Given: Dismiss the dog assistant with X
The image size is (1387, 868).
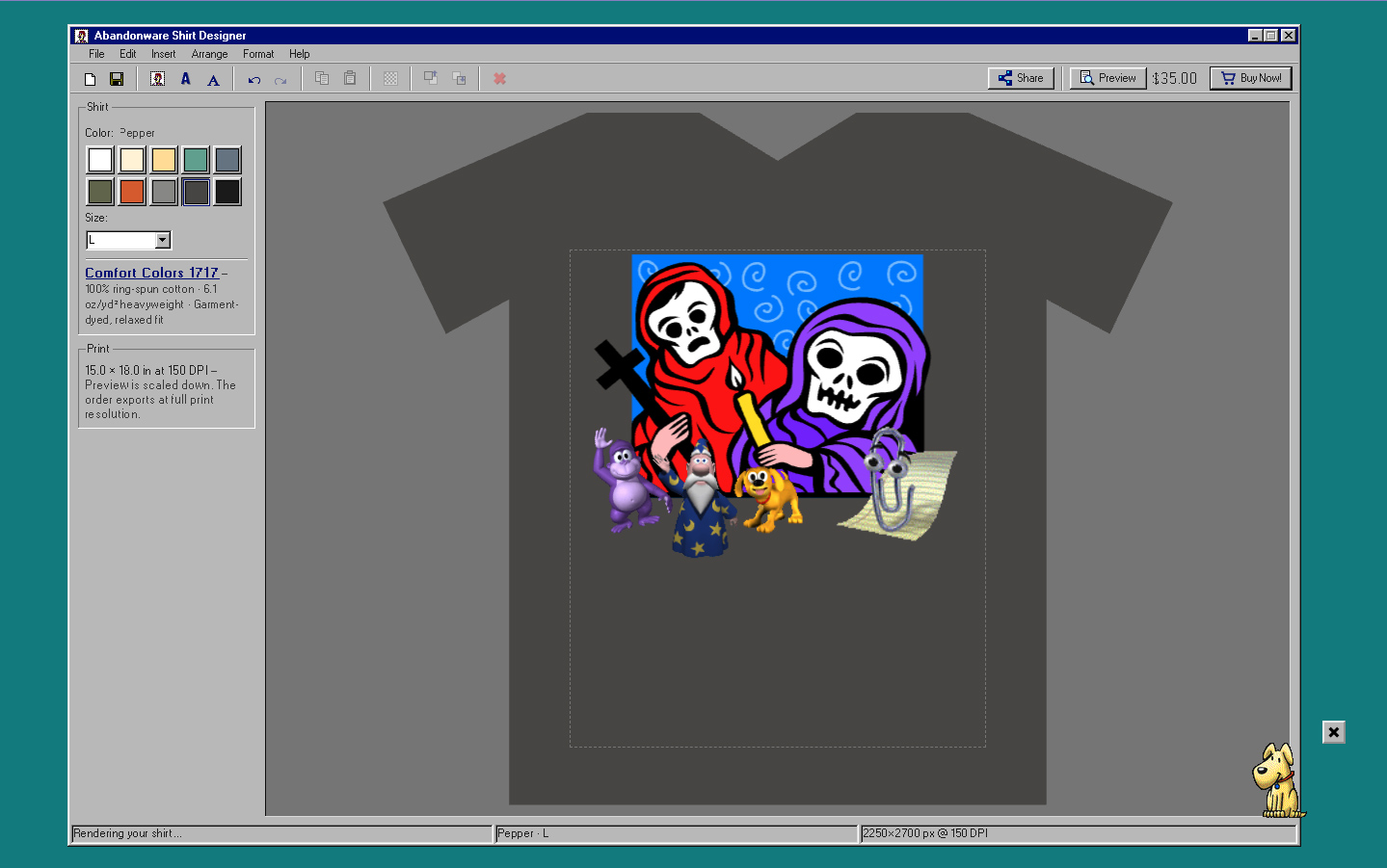Looking at the screenshot, I should pyautogui.click(x=1334, y=732).
